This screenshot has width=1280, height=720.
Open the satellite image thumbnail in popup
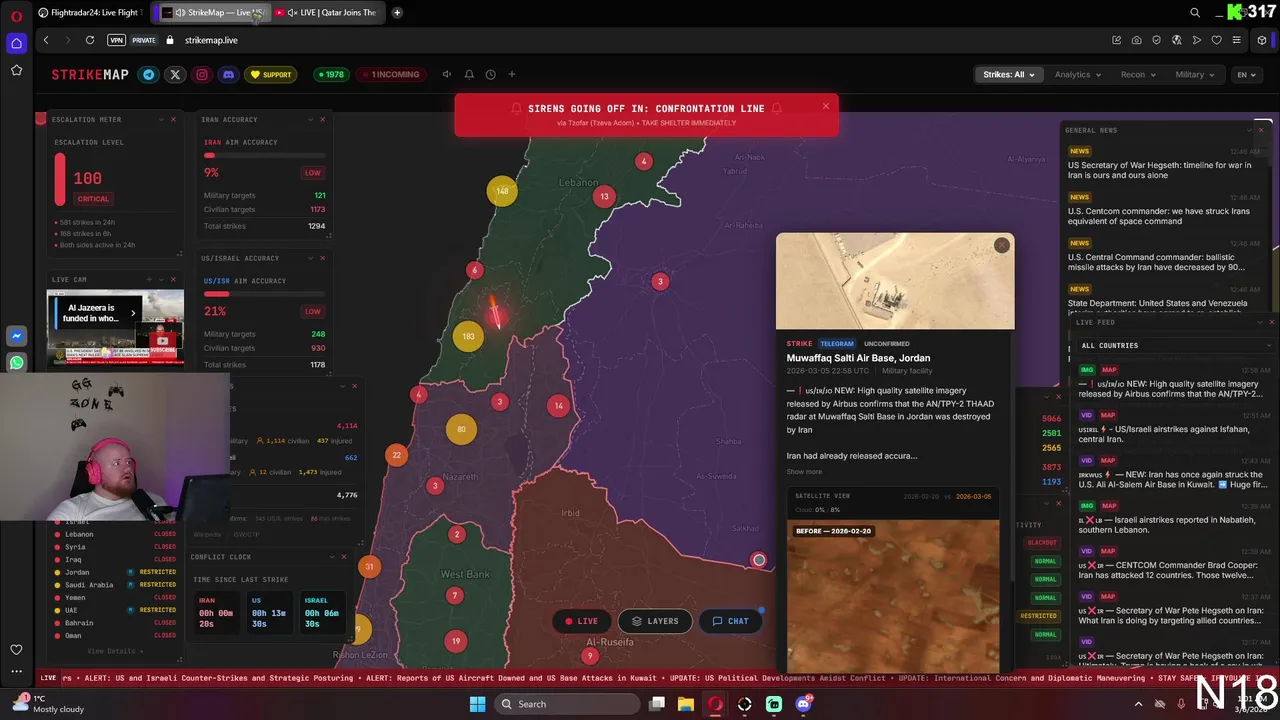point(895,282)
